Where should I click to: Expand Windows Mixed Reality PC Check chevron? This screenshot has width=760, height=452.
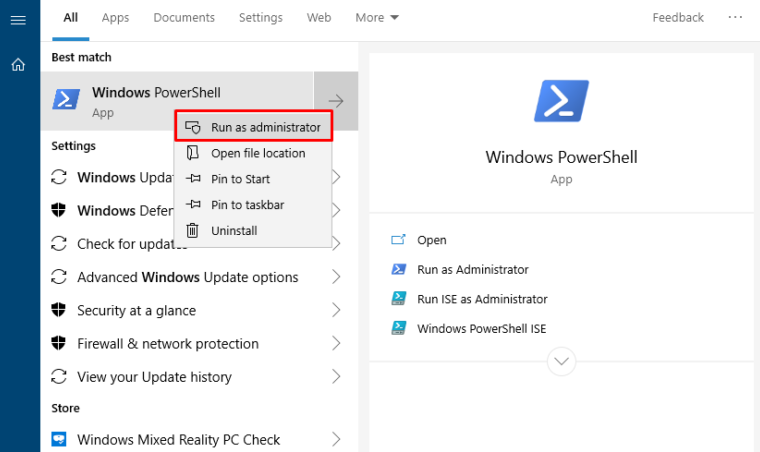[x=336, y=439]
